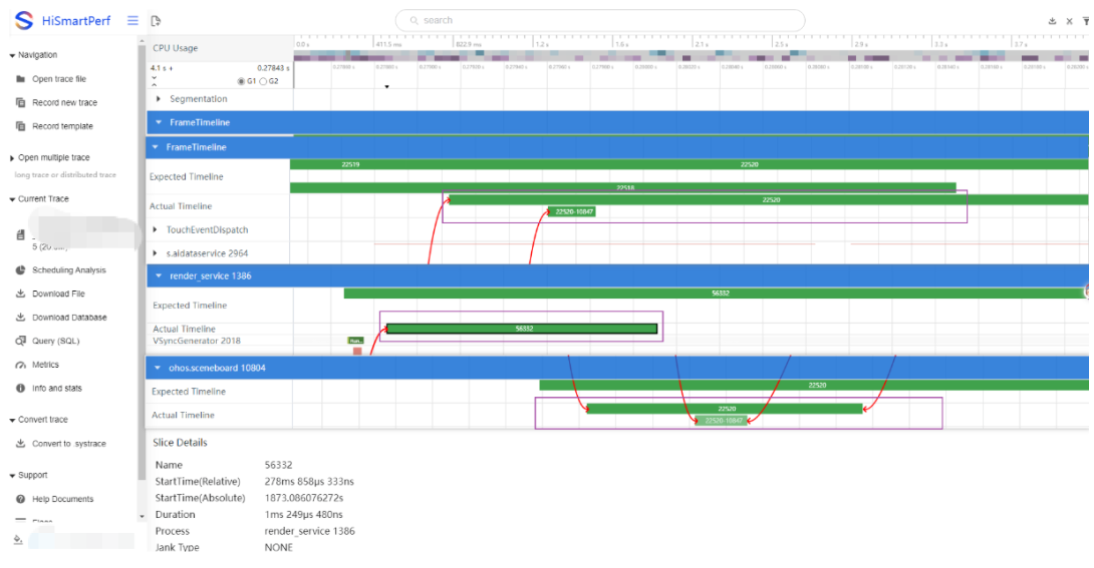This screenshot has width=1094, height=568.
Task: Click the StartTime(Absolute) value 1873.086076272s
Action: tap(304, 498)
